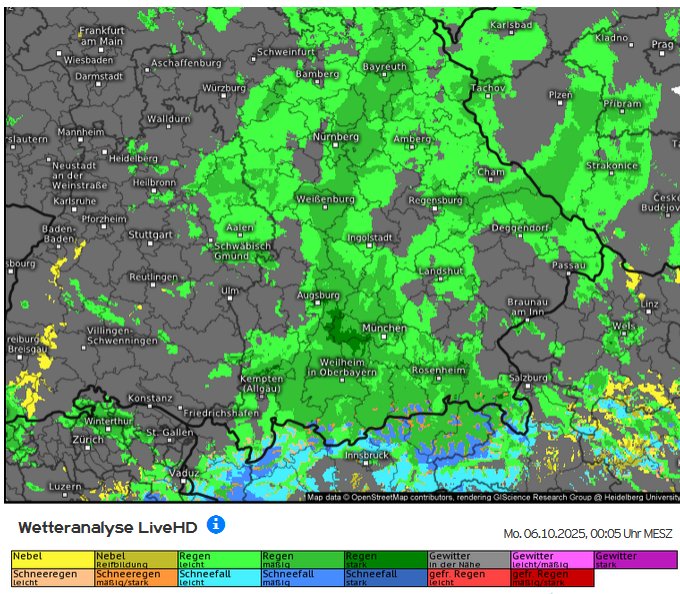Click the München city marker on map

[x=382, y=337]
